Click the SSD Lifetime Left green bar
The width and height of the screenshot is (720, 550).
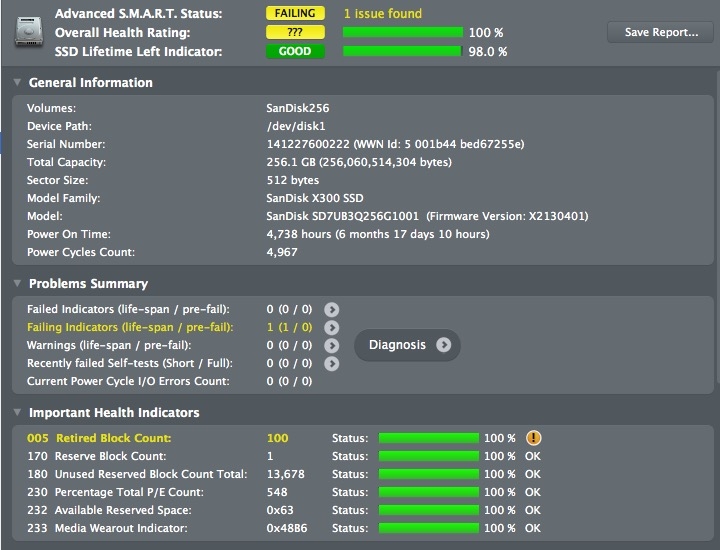tap(403, 51)
